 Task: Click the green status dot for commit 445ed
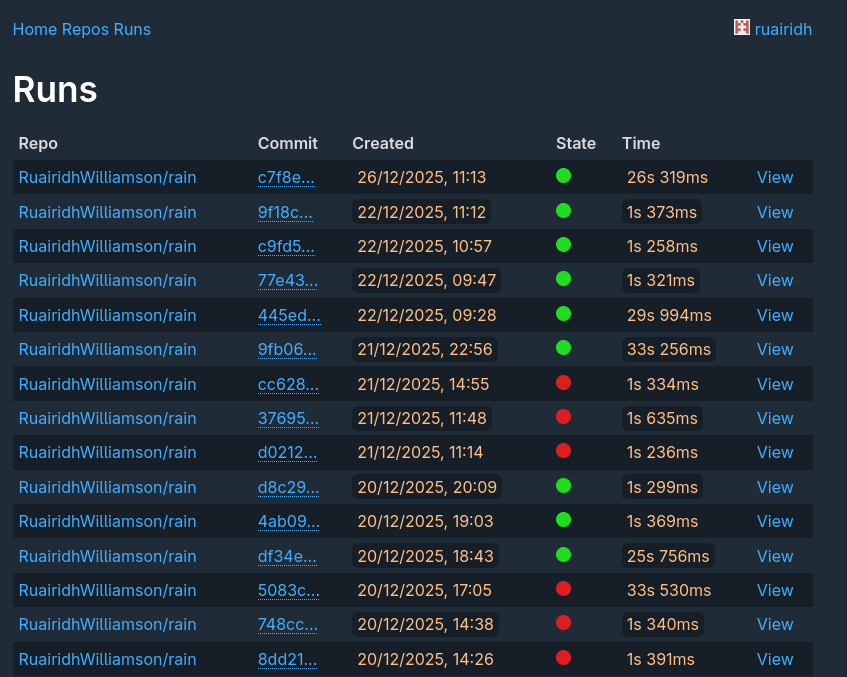(563, 313)
